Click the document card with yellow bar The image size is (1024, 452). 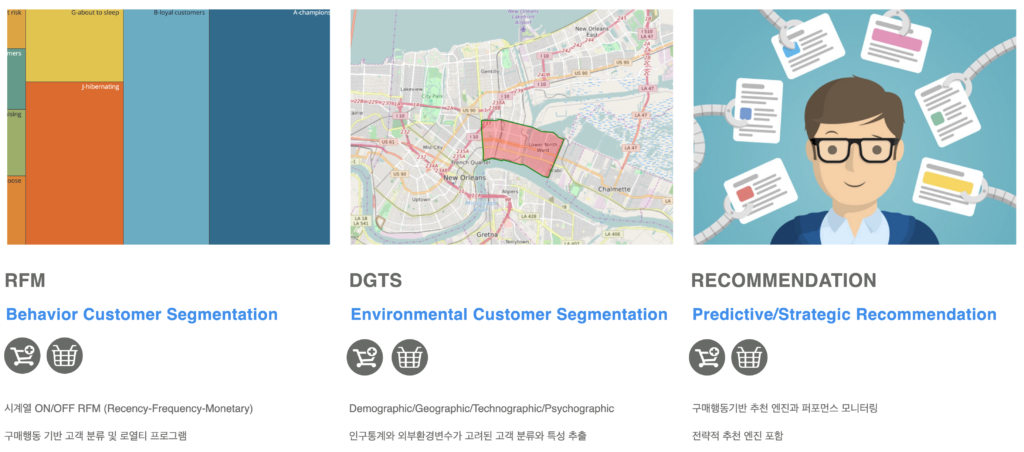(x=947, y=185)
